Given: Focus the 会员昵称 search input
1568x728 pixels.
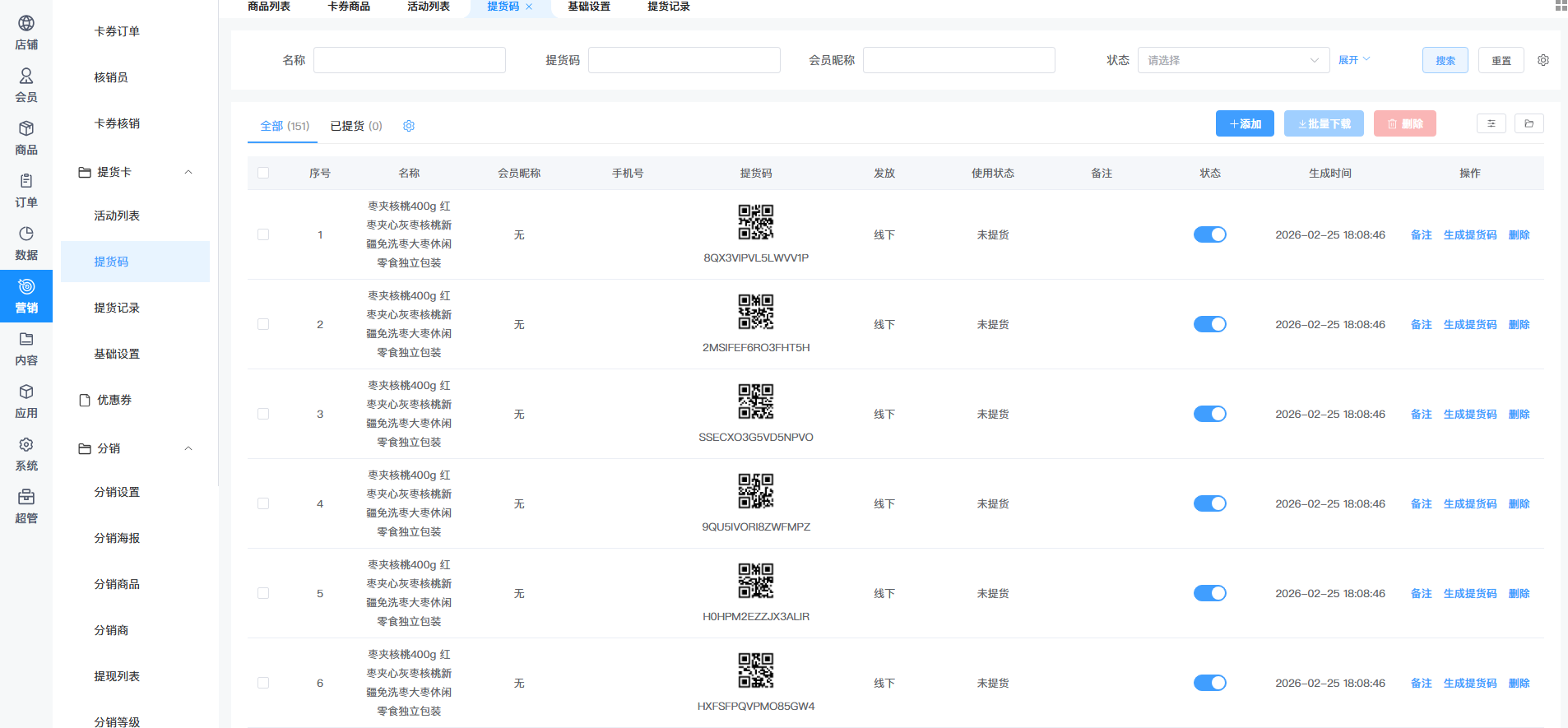Looking at the screenshot, I should click(959, 60).
